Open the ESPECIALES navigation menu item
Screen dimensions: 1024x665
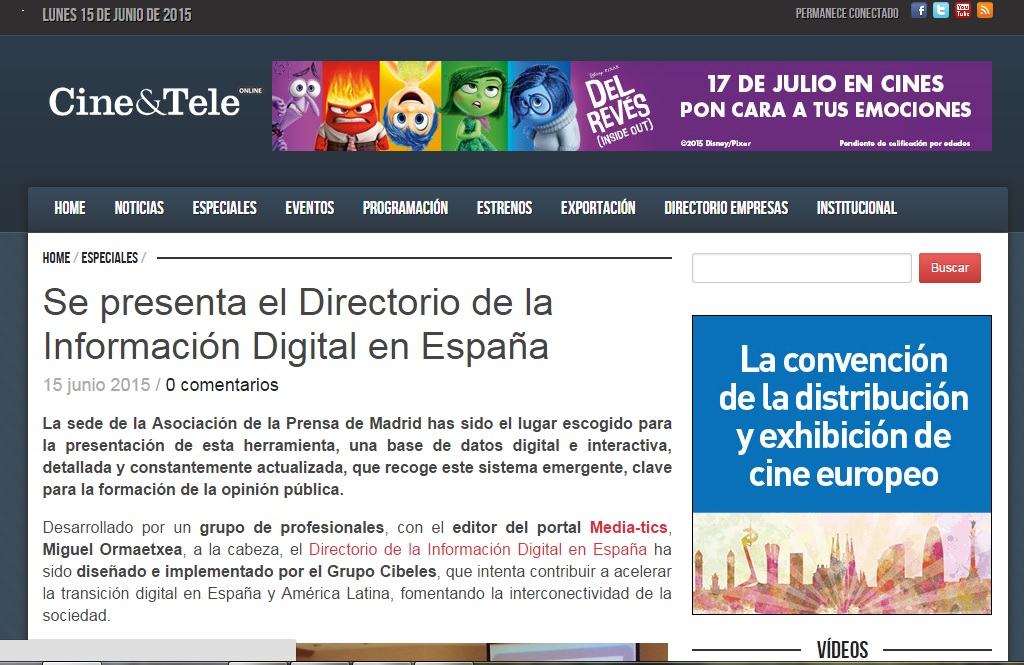pos(225,208)
